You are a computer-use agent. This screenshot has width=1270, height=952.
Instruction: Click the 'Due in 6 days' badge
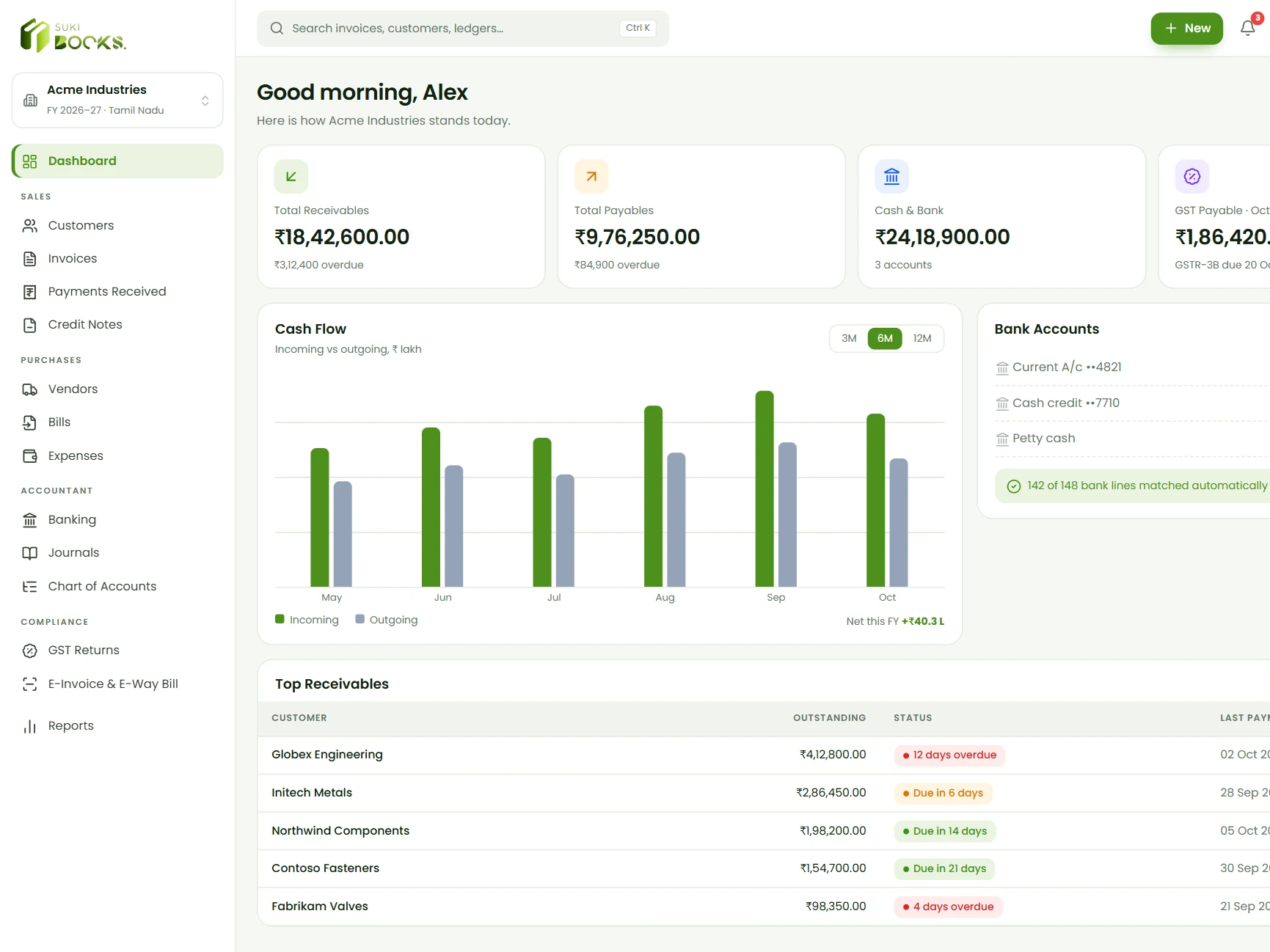(x=943, y=794)
